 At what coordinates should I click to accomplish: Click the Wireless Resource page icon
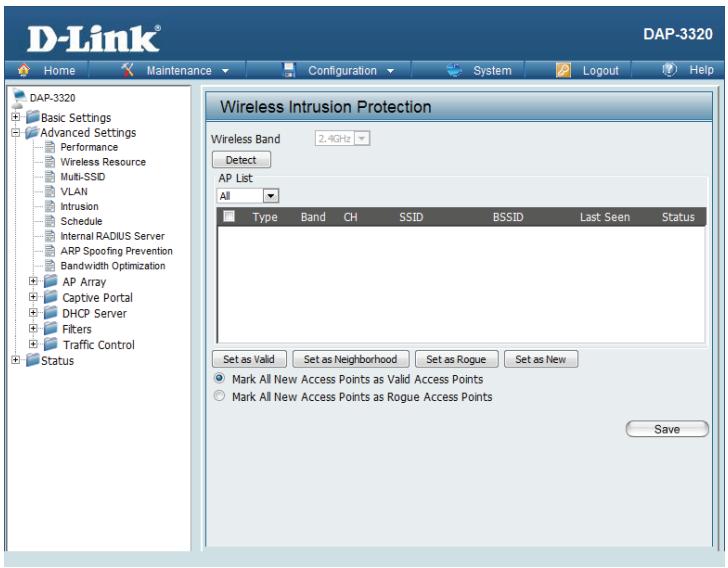coord(50,162)
